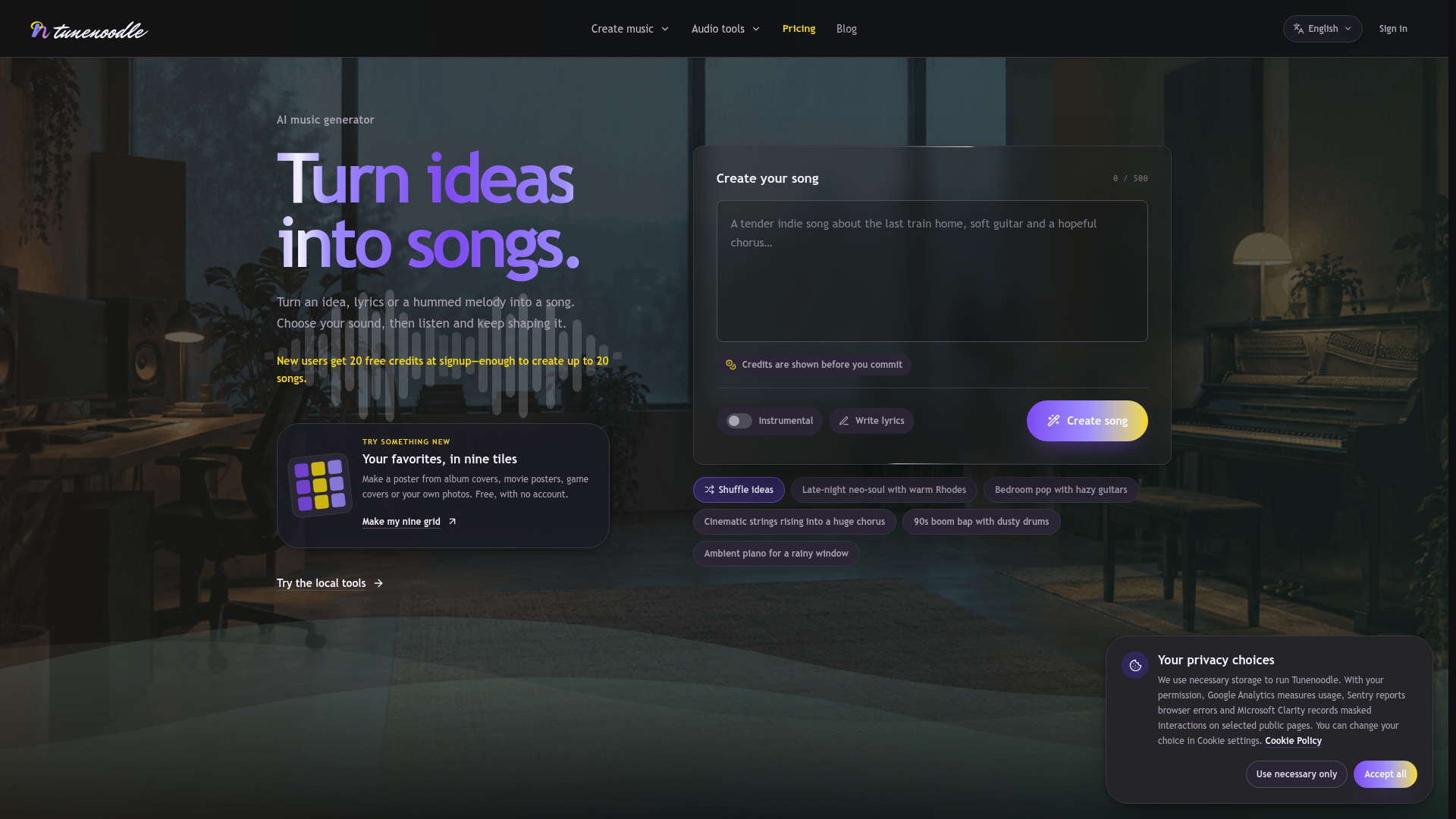Click the Sign in link

[x=1393, y=29]
